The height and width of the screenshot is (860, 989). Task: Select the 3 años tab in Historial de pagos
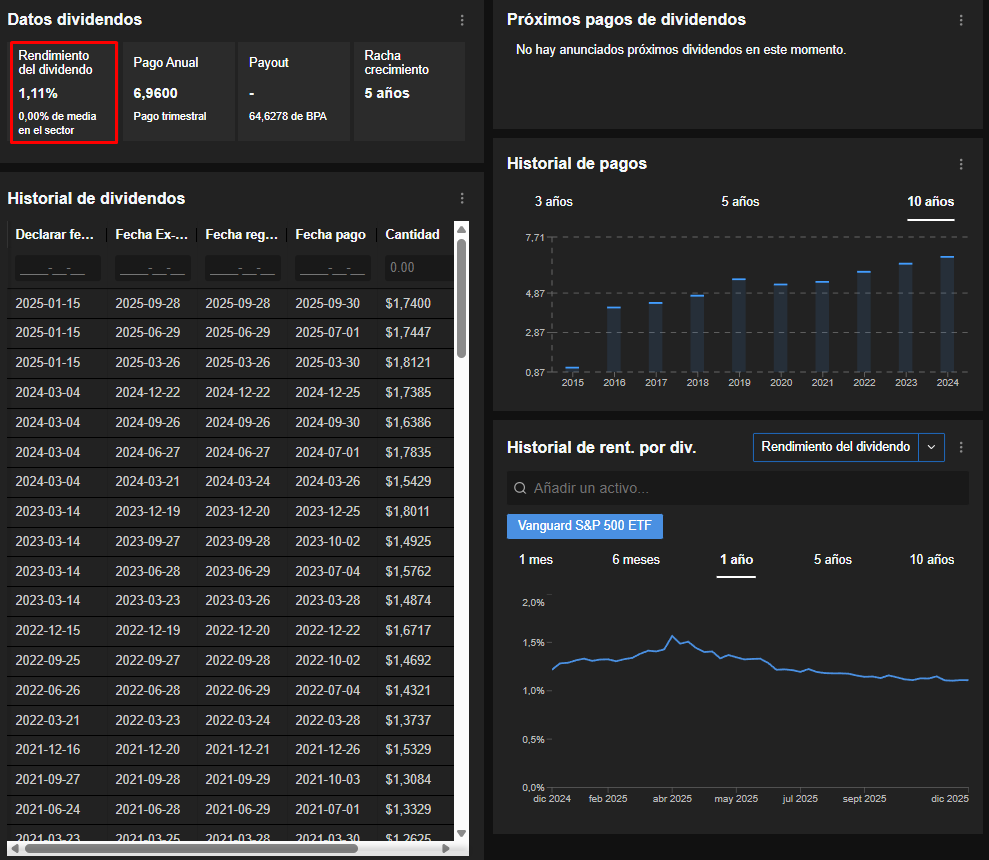pos(553,202)
